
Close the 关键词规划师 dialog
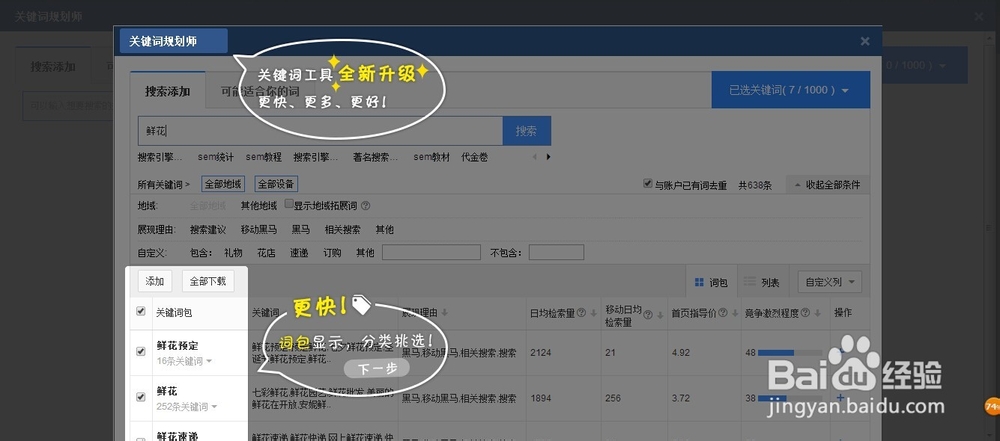865,41
